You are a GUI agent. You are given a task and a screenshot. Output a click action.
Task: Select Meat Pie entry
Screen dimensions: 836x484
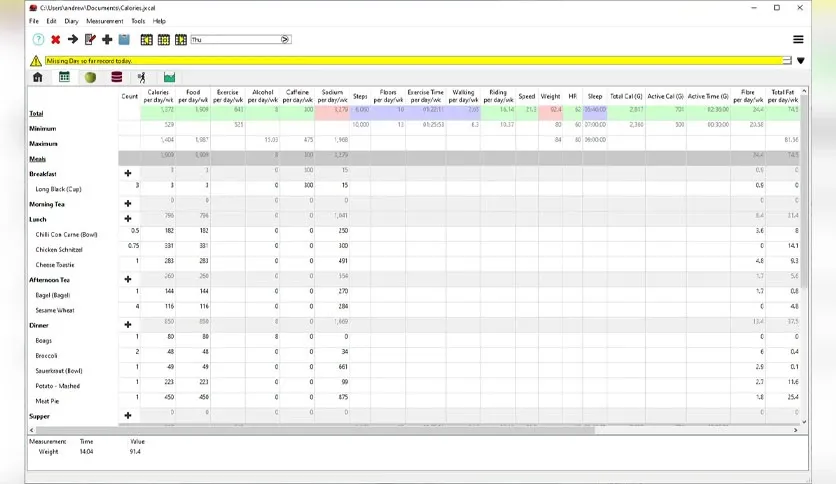click(x=47, y=401)
